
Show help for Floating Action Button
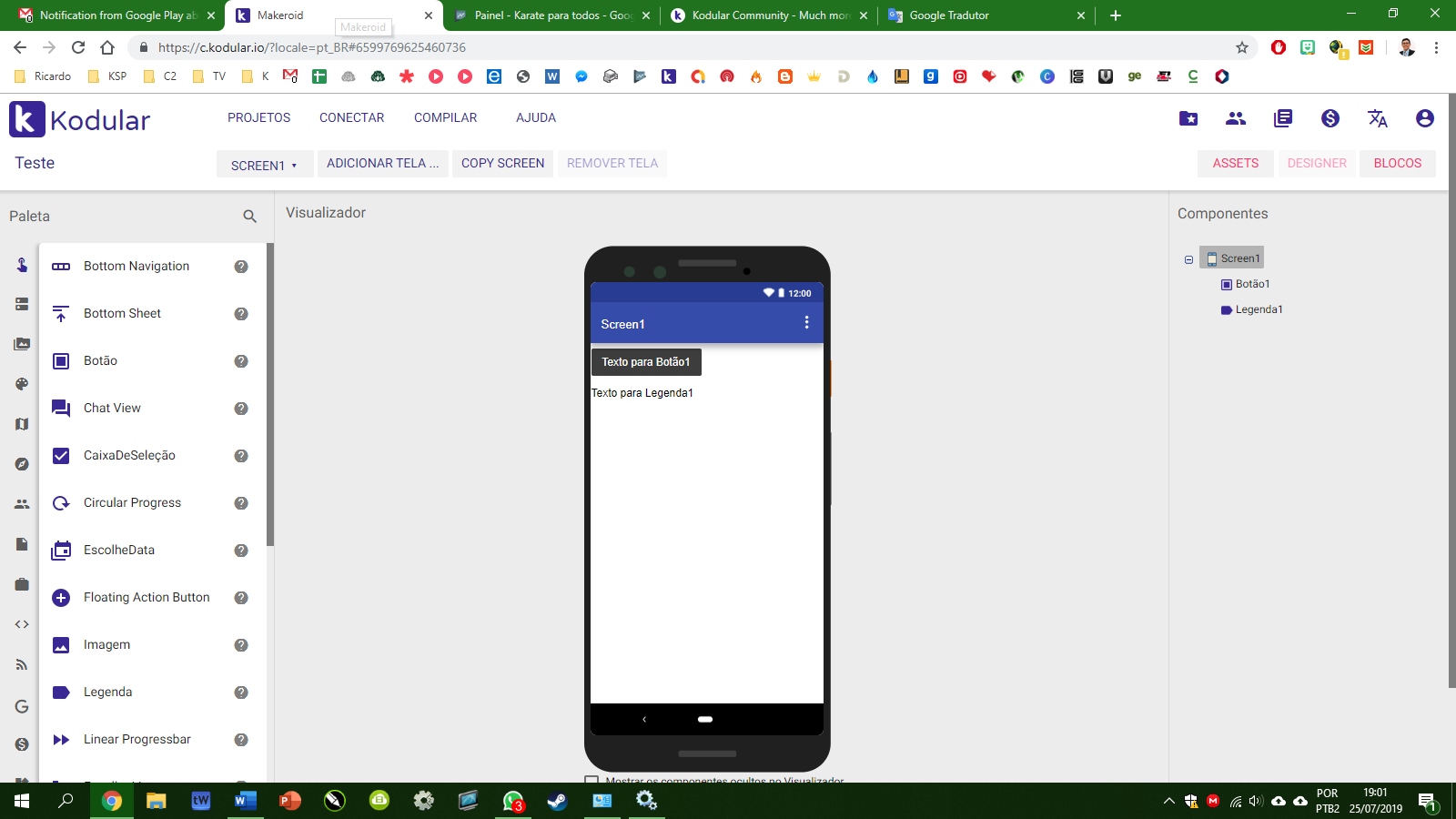[x=241, y=598]
